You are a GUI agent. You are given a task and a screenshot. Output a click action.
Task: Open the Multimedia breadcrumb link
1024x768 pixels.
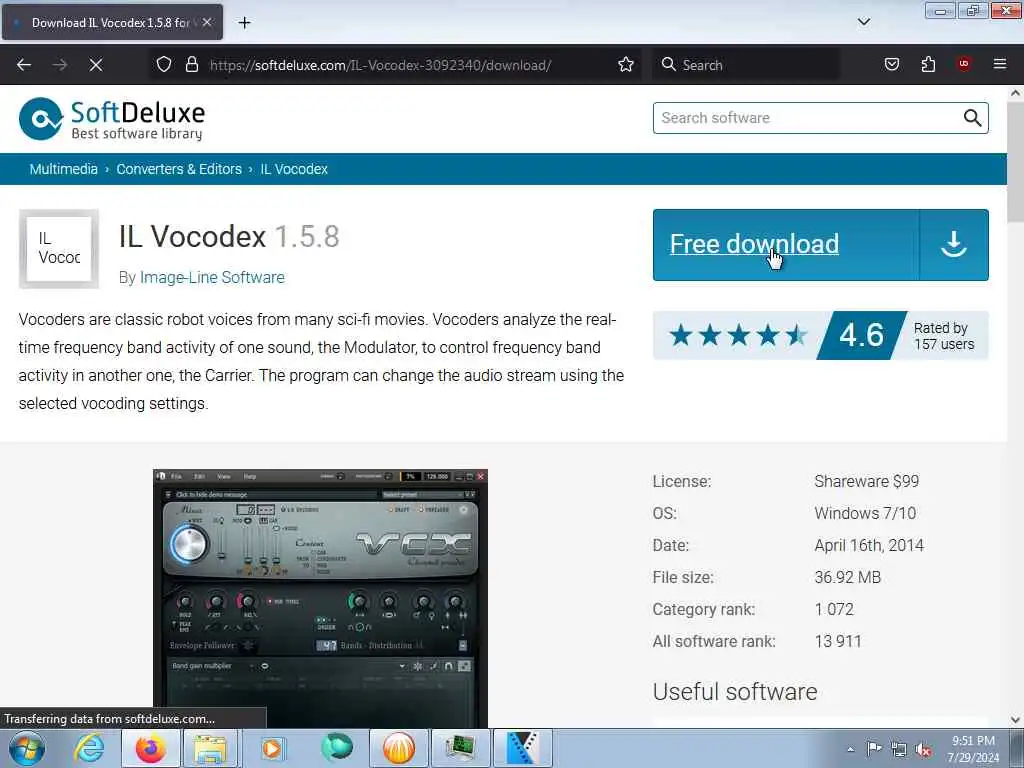coord(63,169)
